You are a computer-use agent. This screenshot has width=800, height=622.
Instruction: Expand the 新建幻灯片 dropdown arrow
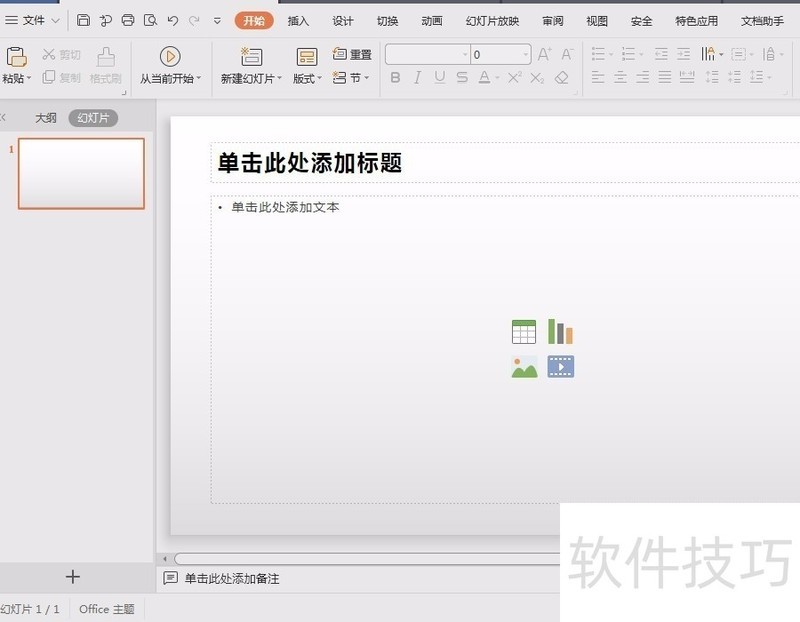pos(279,78)
